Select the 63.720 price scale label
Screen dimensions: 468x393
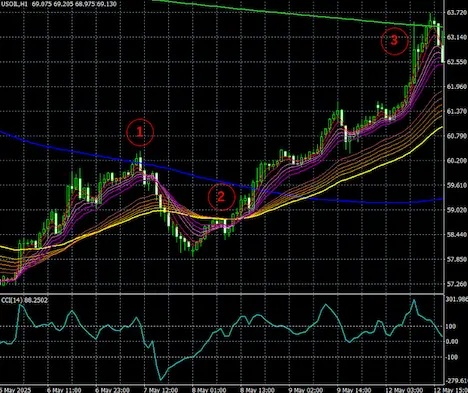(457, 13)
